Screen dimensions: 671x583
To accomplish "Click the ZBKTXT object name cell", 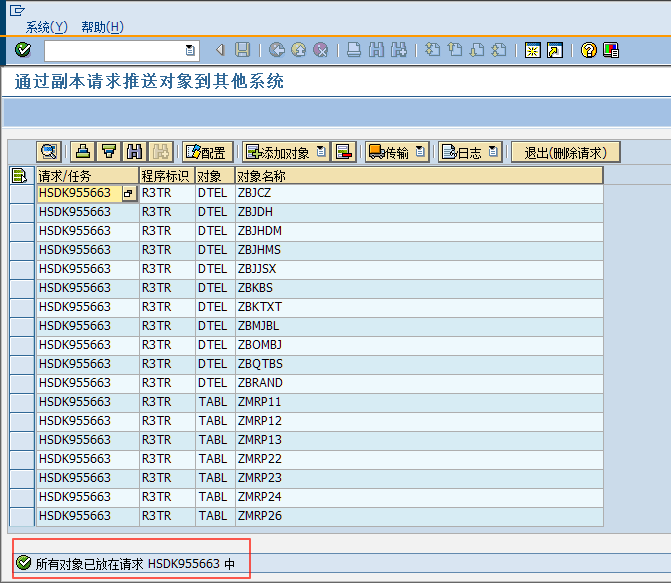I will (419, 307).
